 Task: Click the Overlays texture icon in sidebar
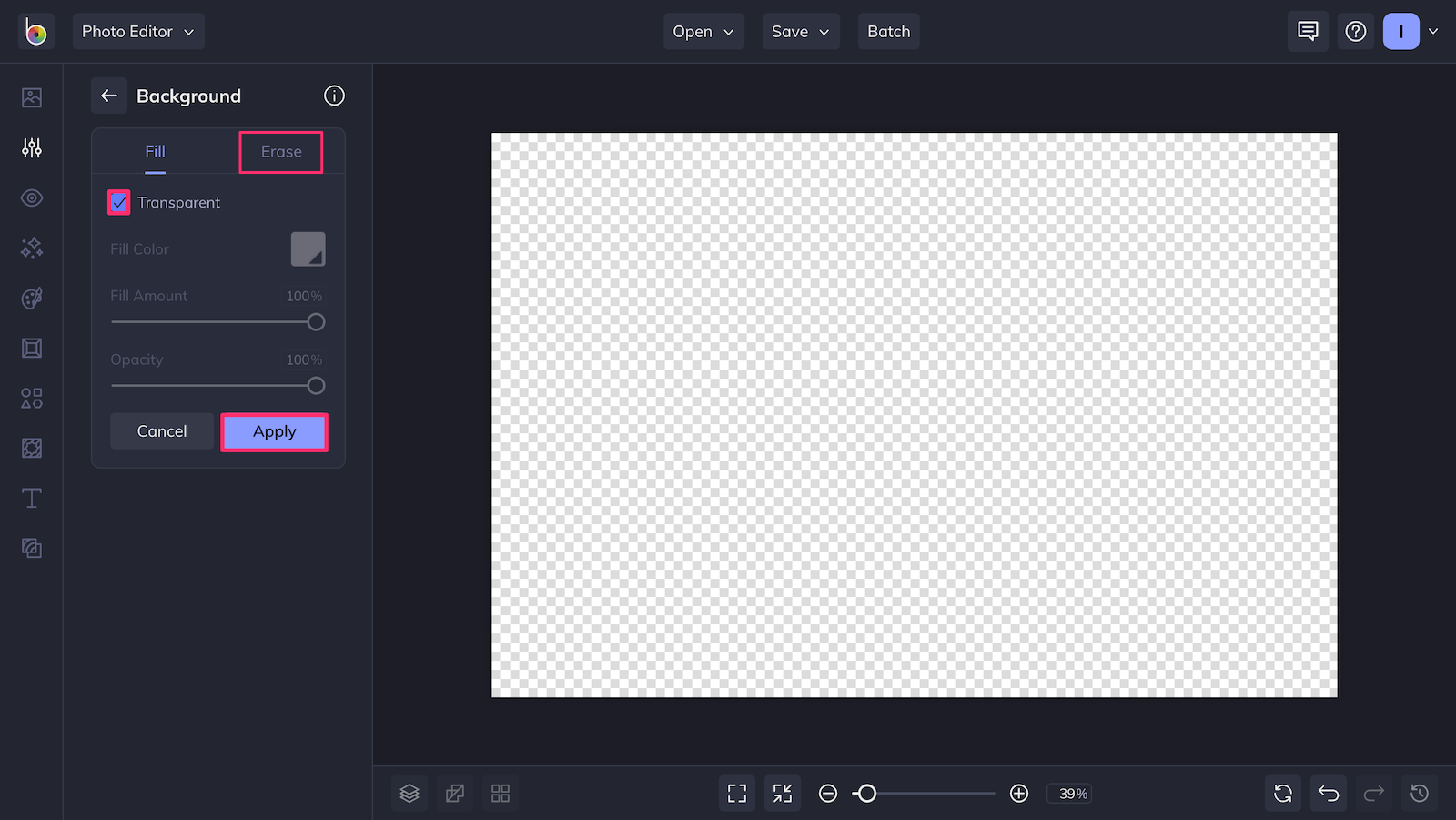click(x=31, y=448)
